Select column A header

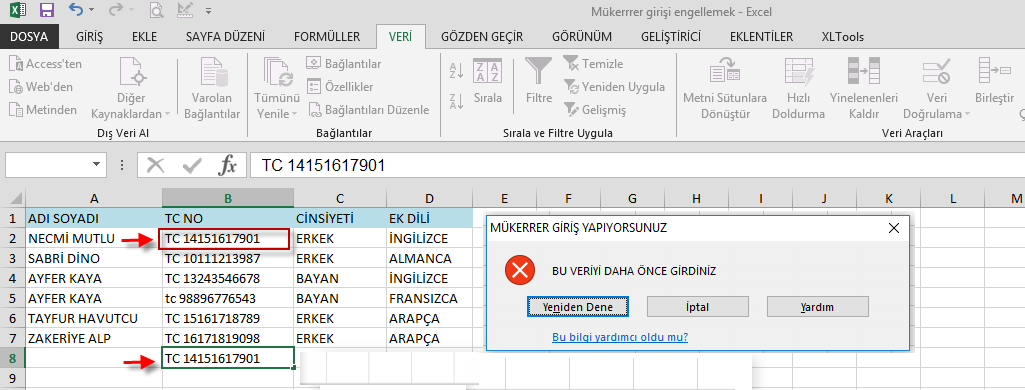click(x=94, y=198)
